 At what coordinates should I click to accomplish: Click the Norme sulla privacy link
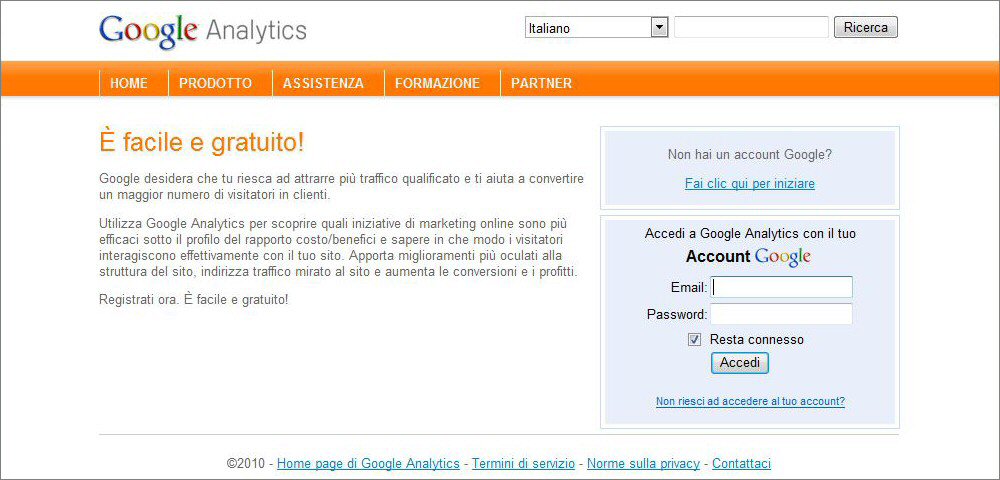643,464
